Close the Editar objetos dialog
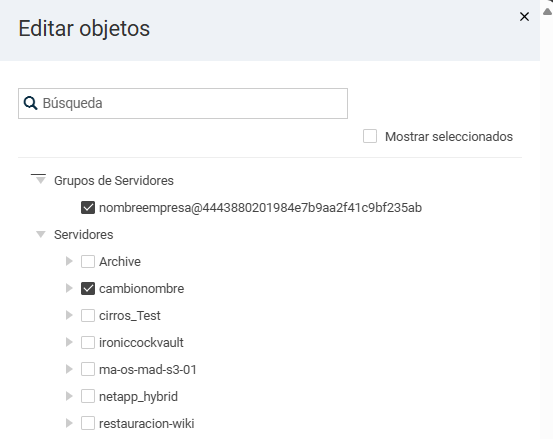The height and width of the screenshot is (439, 553). coord(524,17)
